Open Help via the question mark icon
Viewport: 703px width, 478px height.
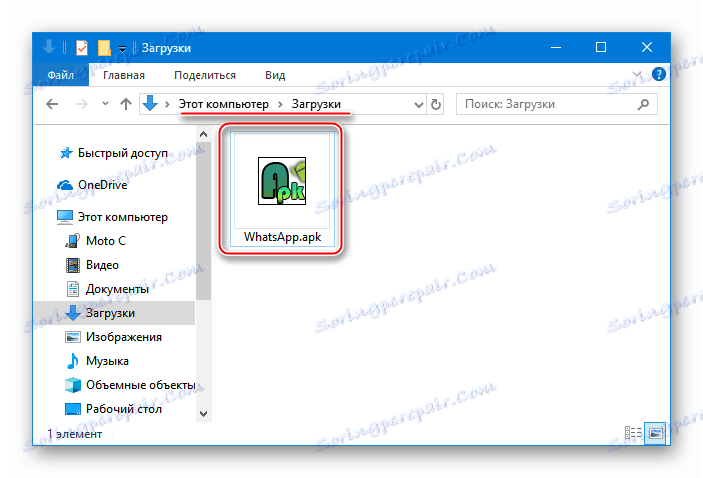pos(659,74)
